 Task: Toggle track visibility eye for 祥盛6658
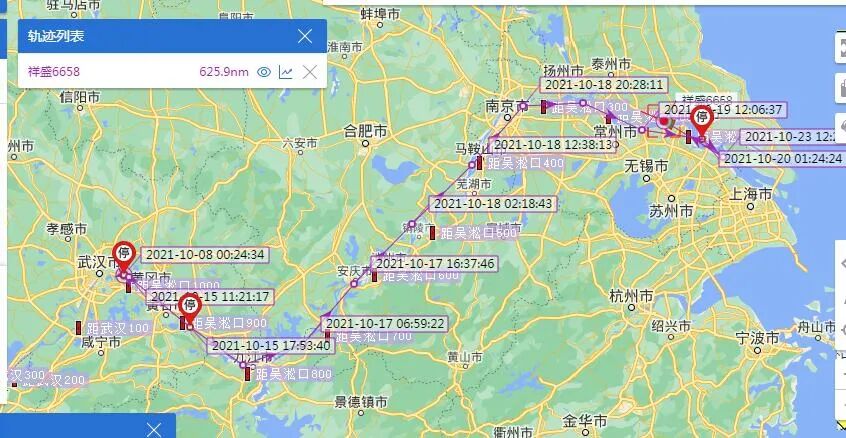[x=263, y=72]
